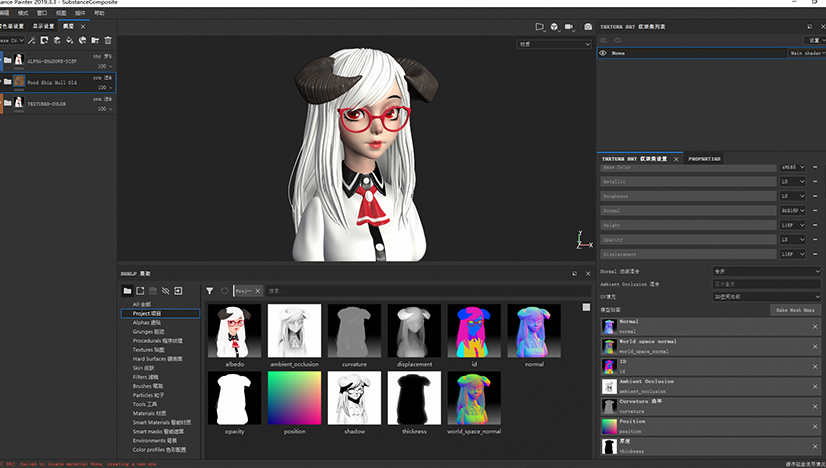The width and height of the screenshot is (826, 468).
Task: Open the Roughness channel format dropdown
Action: pos(793,196)
